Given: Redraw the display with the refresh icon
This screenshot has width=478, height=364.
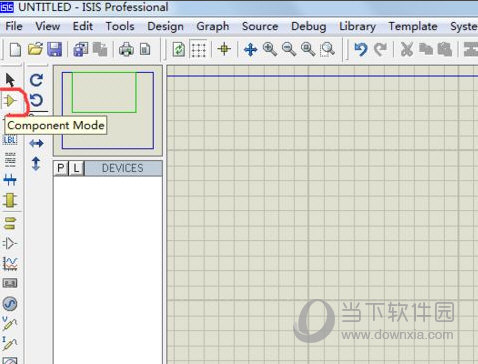Looking at the screenshot, I should 179,50.
